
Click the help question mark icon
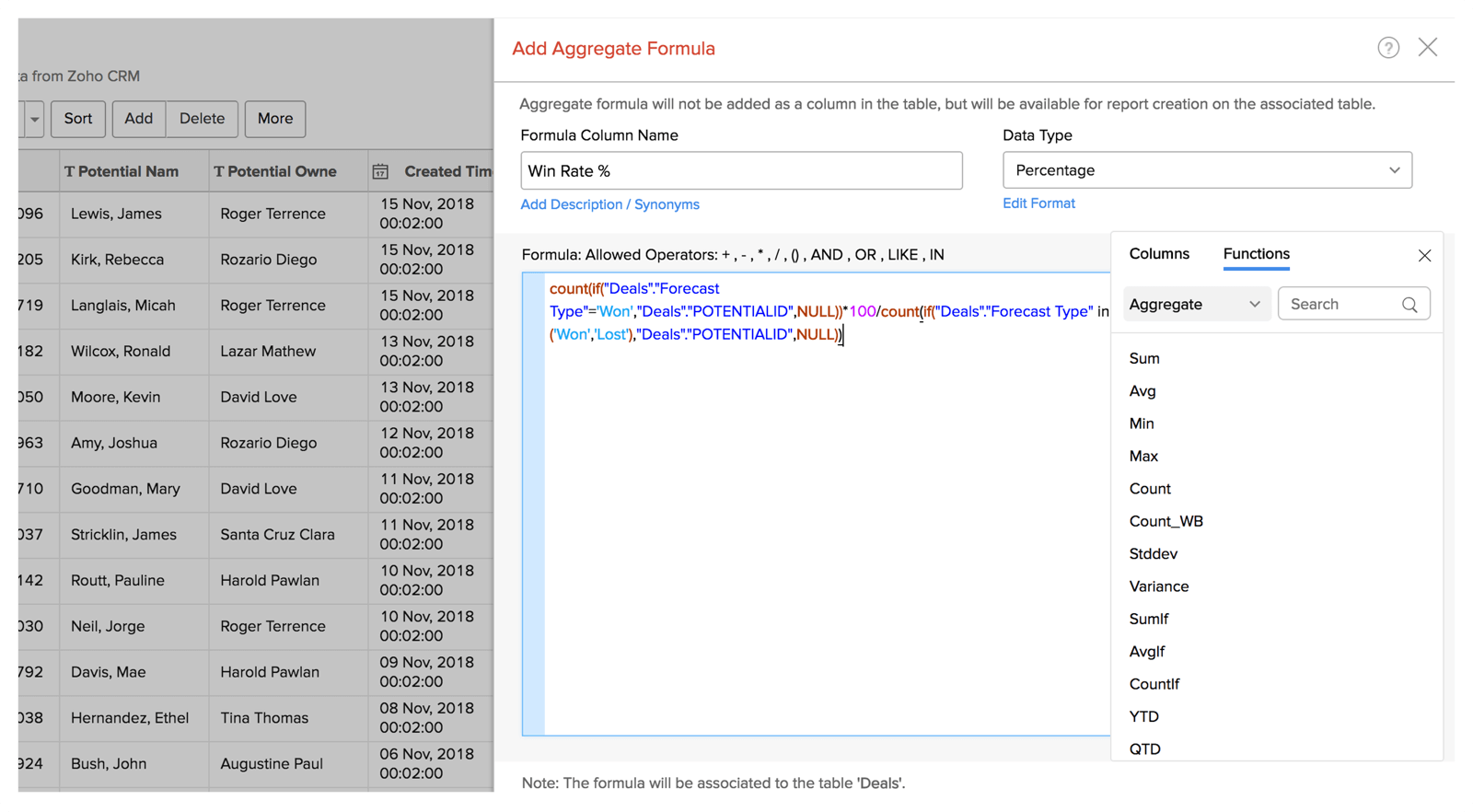(x=1388, y=48)
